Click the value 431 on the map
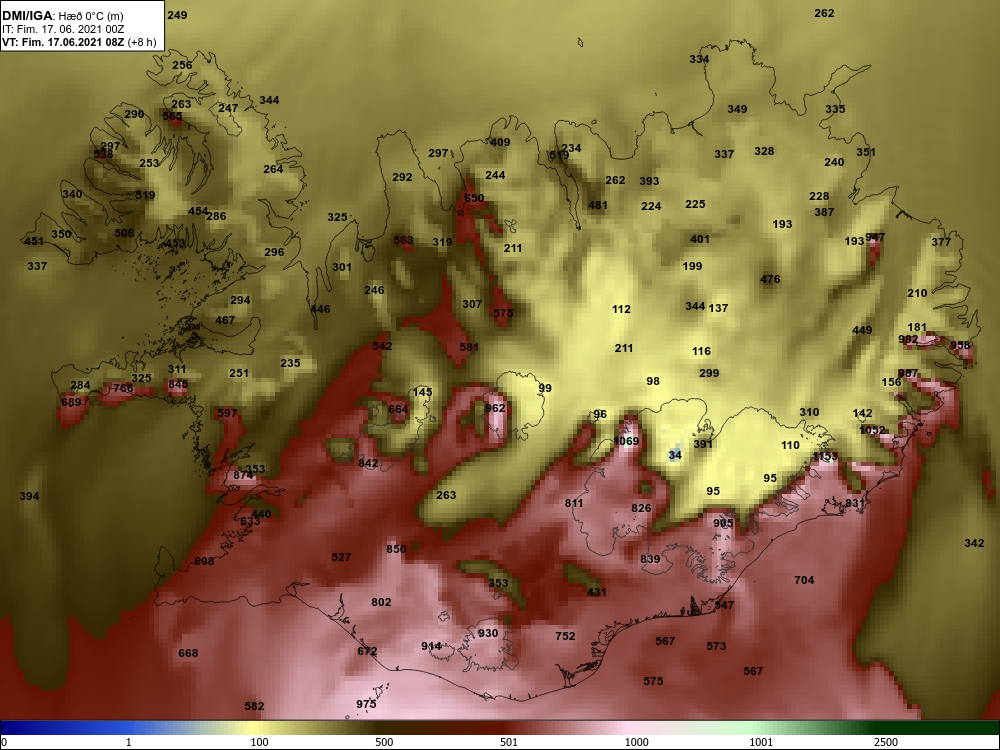Screen dimensions: 1000x750 596,592
